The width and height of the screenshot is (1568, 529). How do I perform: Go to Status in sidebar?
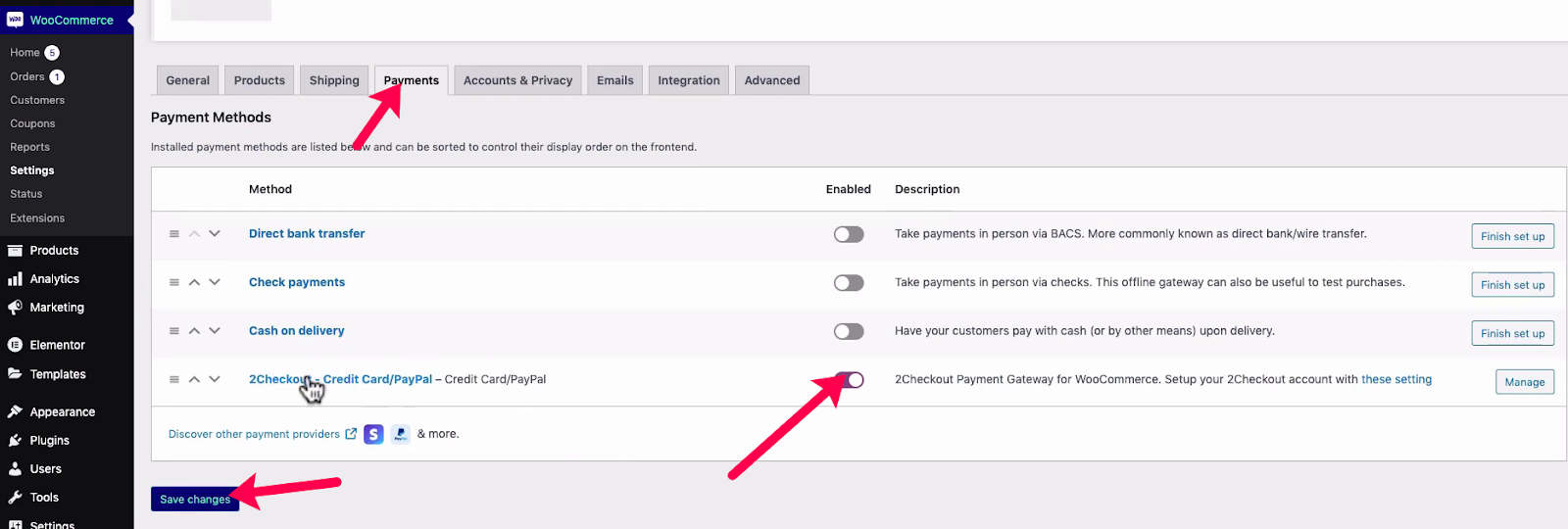point(26,194)
